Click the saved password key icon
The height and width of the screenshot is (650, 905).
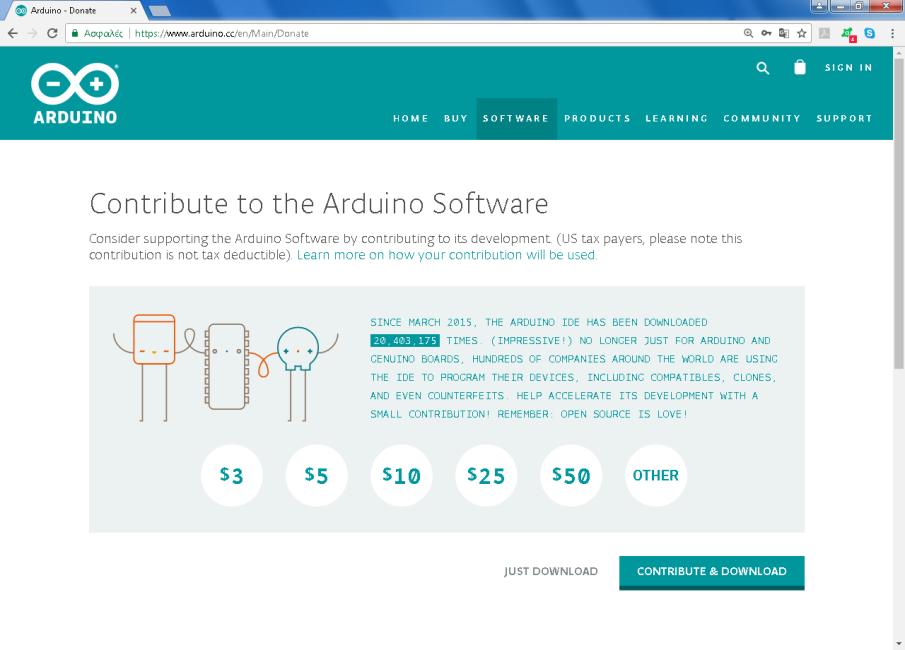pos(766,33)
